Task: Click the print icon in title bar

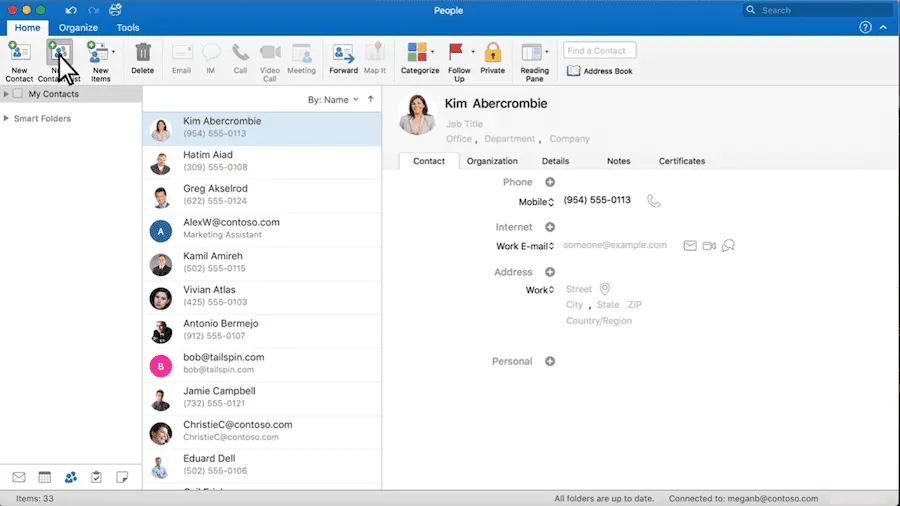Action: (x=115, y=9)
